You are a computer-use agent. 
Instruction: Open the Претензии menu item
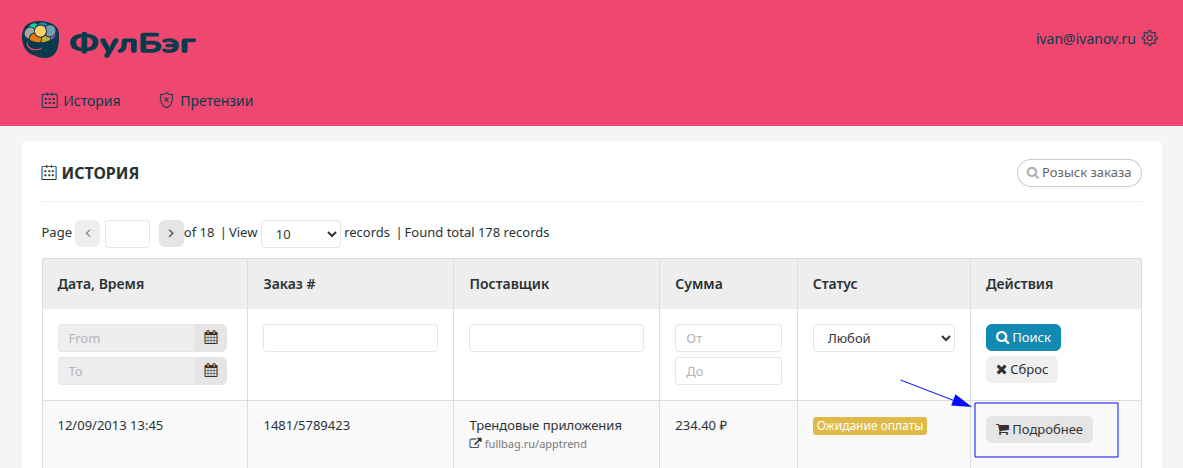pyautogui.click(x=206, y=101)
